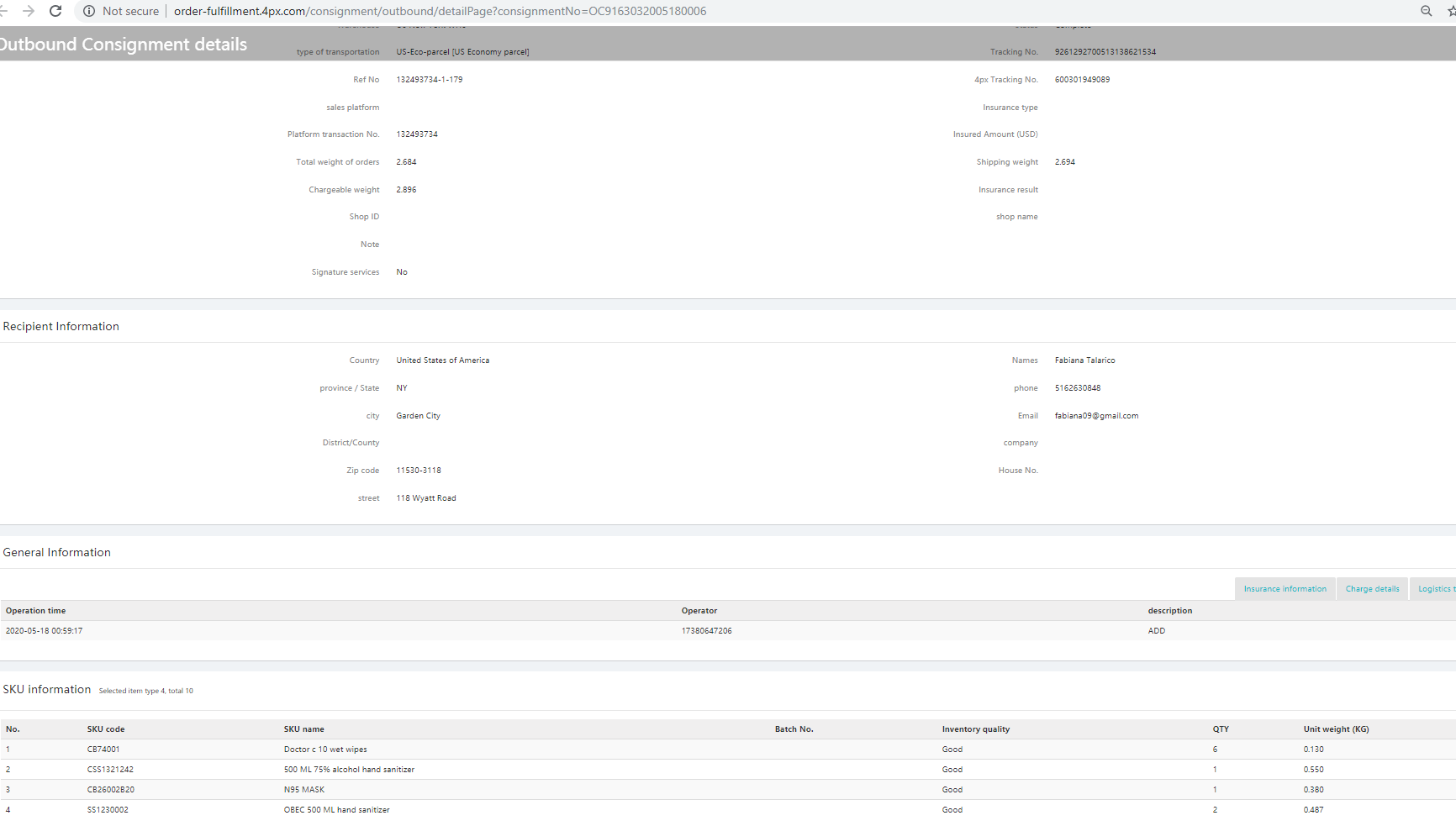Click the SKU code column header

(x=106, y=729)
